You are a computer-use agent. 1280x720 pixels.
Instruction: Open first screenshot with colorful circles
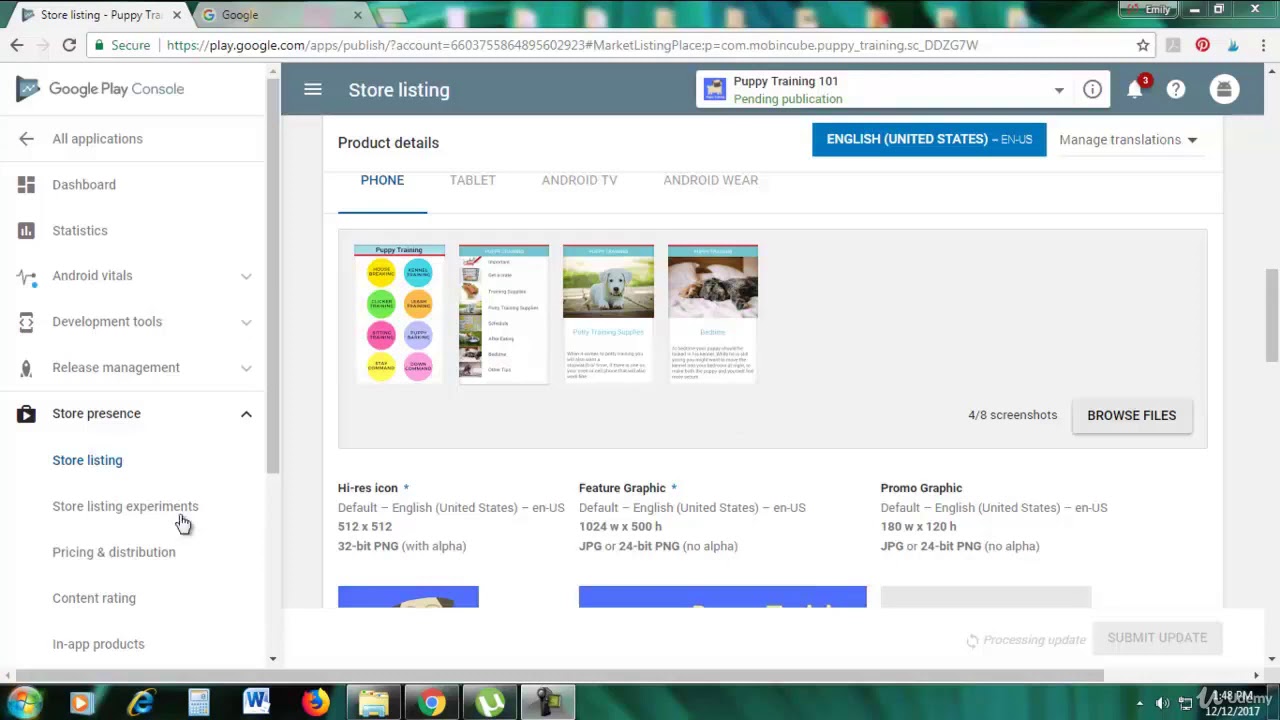point(399,313)
